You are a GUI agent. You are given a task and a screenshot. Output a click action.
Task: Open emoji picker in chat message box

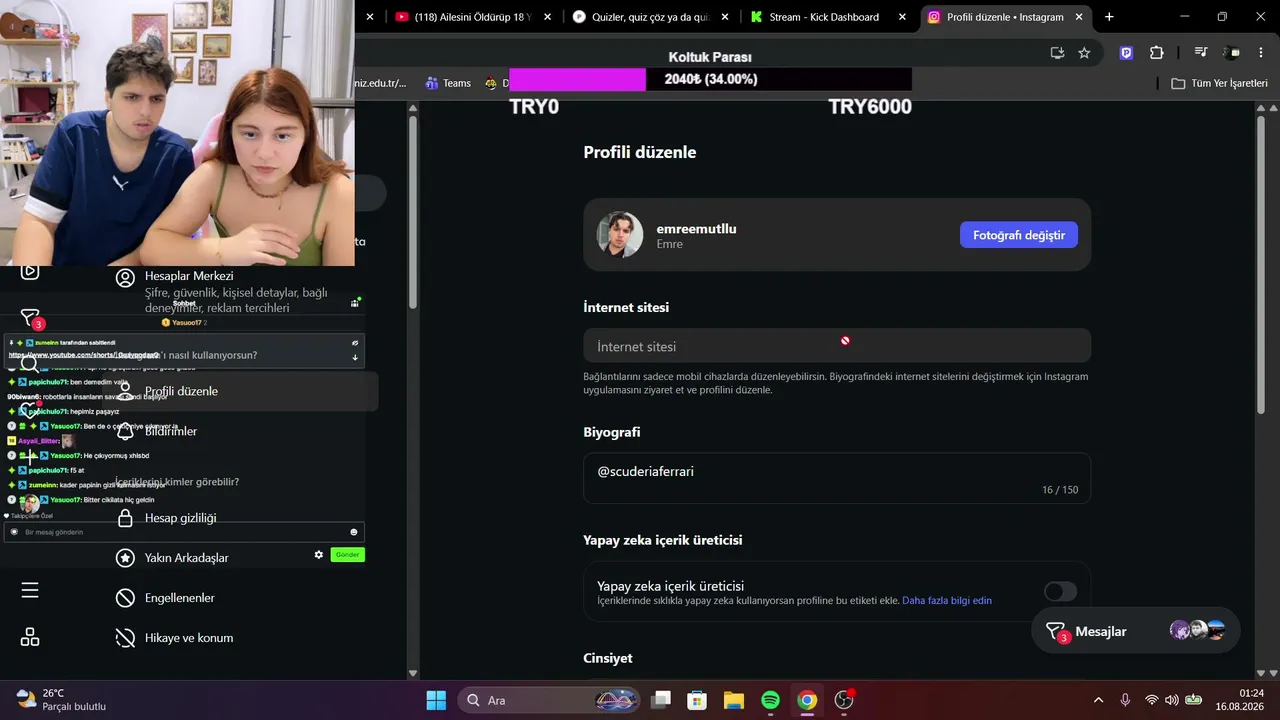tap(354, 532)
